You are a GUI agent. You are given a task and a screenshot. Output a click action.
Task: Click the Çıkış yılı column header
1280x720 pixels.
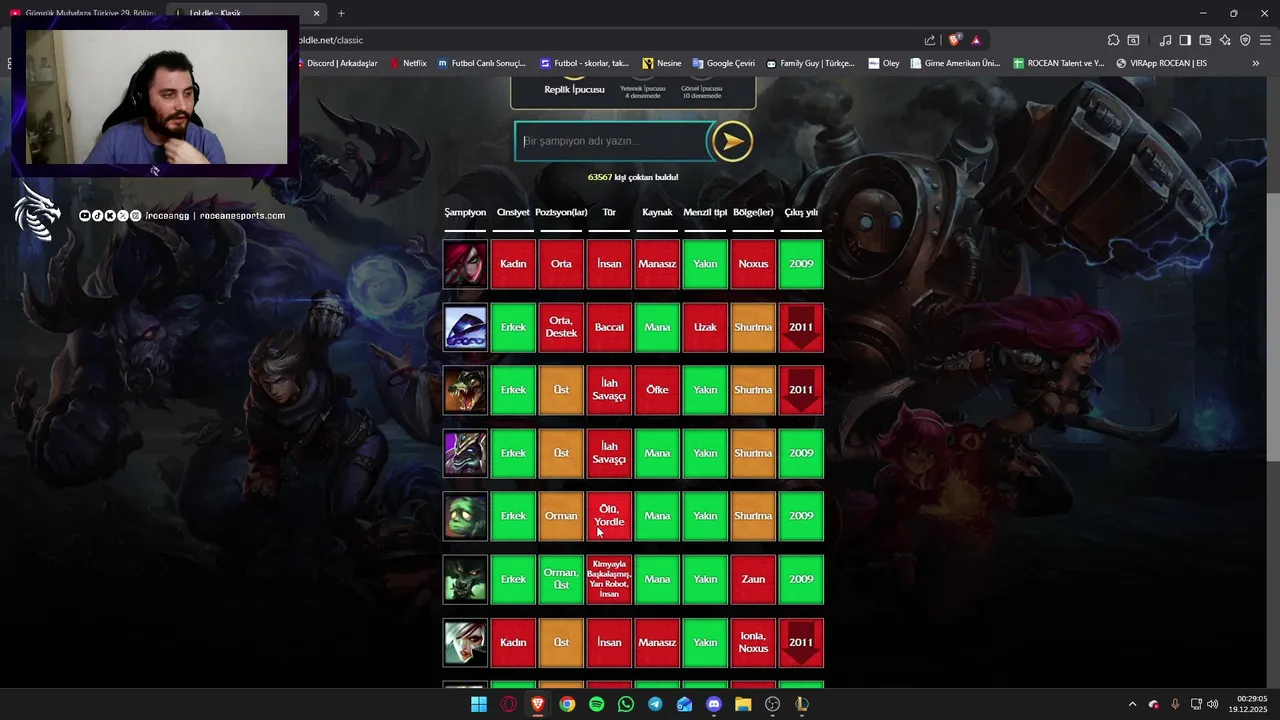pyautogui.click(x=801, y=212)
